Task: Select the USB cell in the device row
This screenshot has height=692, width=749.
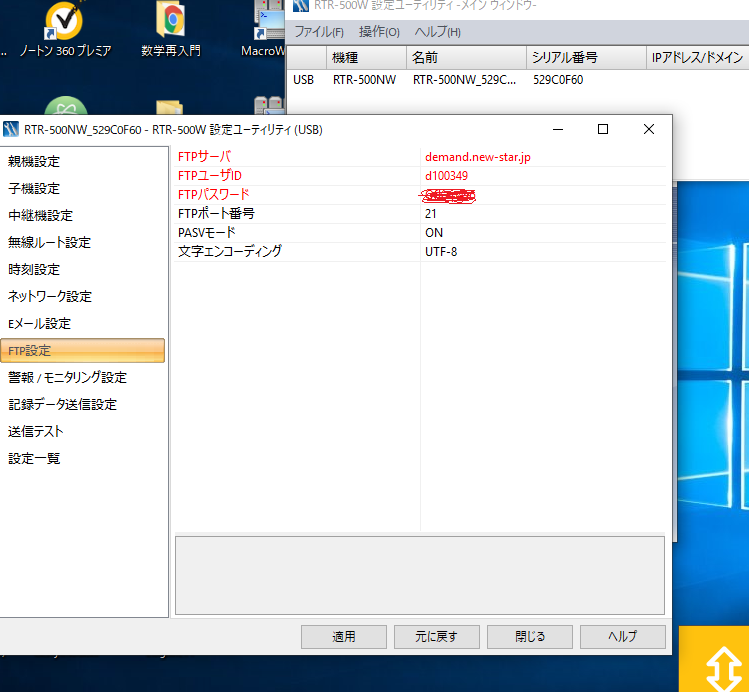Action: coord(303,80)
